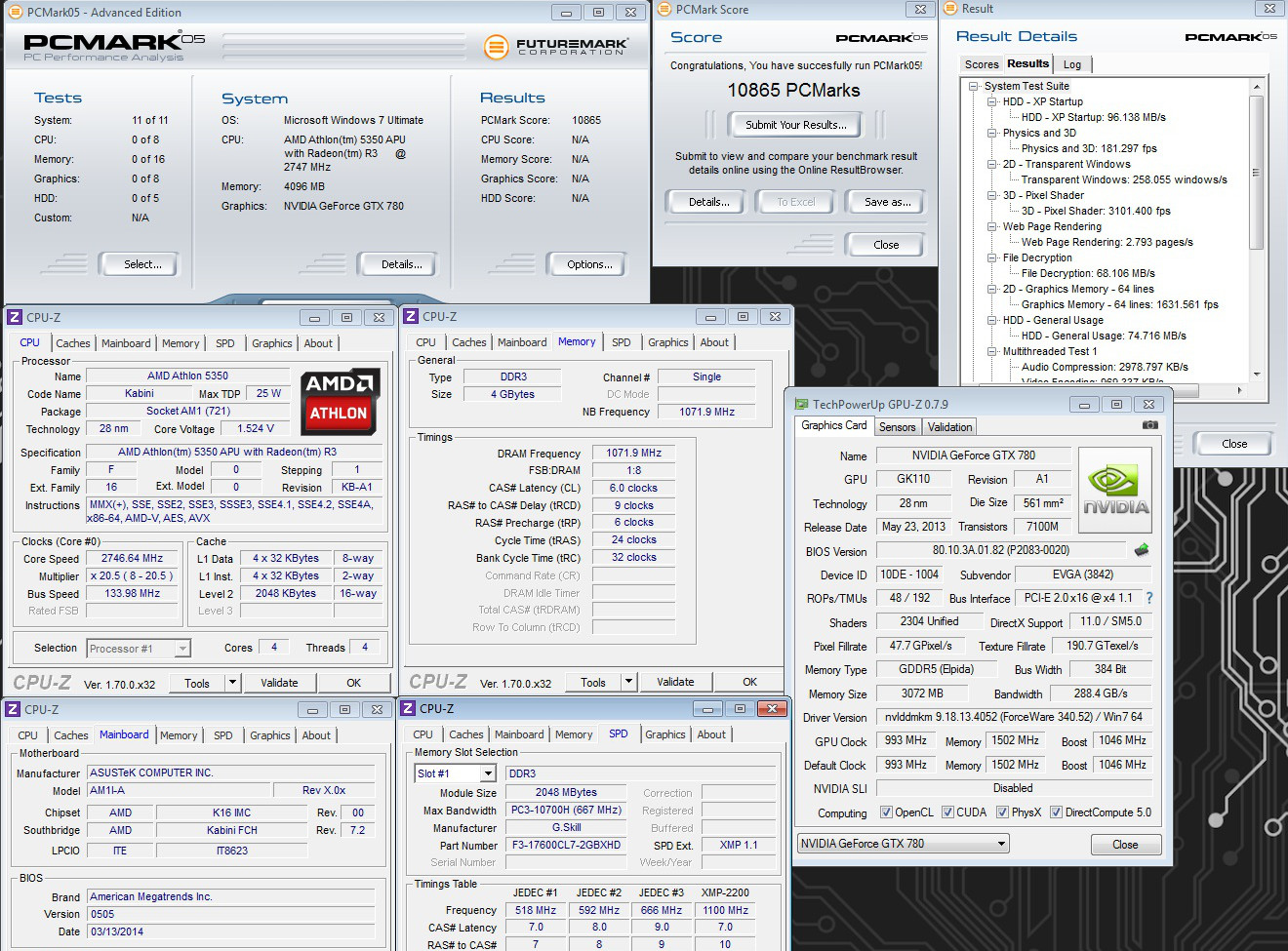
Task: Click CPU-Z title icon of CPU tab window
Action: point(15,317)
